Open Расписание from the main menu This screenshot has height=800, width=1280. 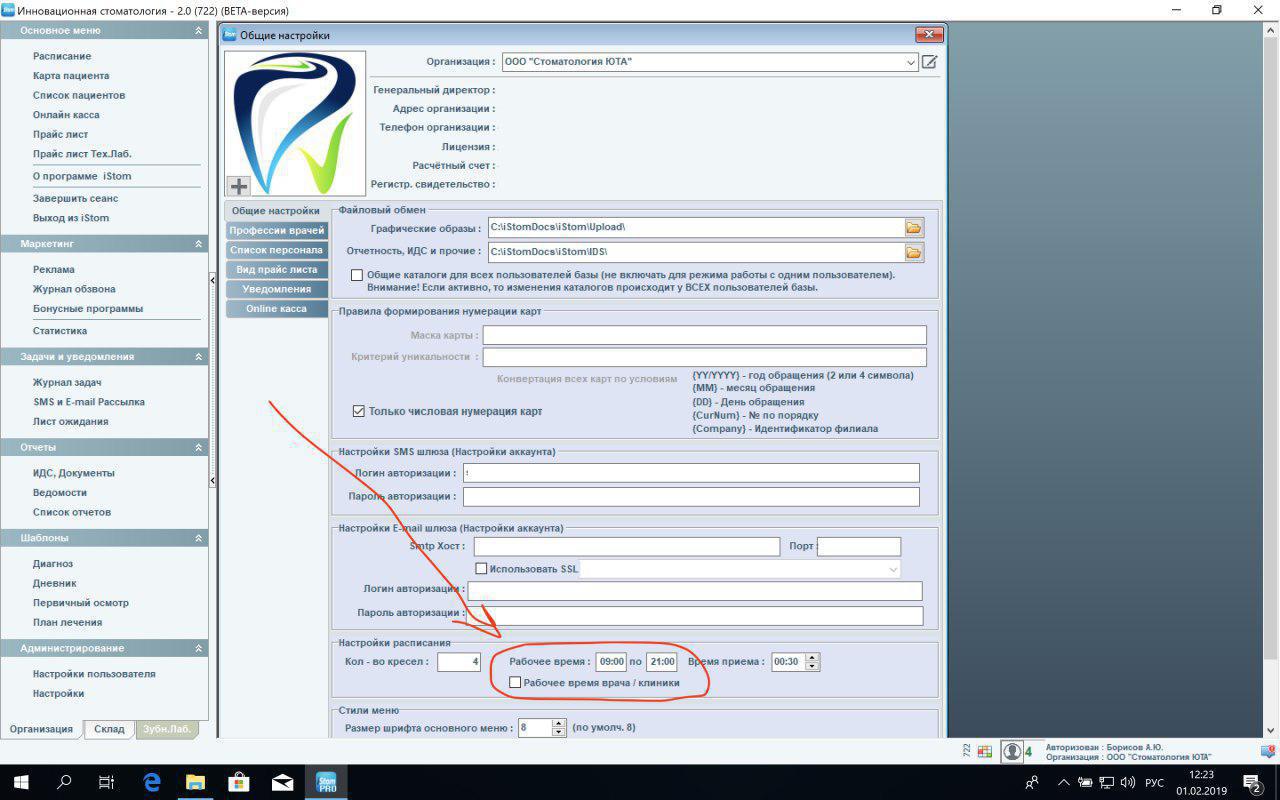(x=62, y=56)
